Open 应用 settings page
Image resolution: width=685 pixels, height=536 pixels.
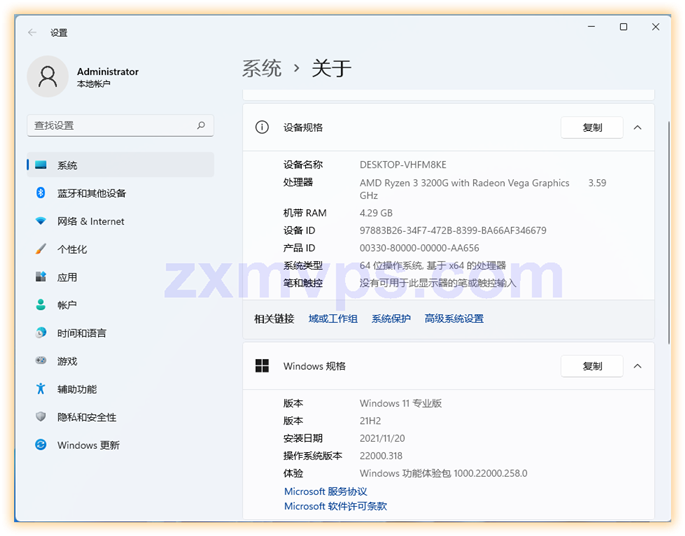121,277
